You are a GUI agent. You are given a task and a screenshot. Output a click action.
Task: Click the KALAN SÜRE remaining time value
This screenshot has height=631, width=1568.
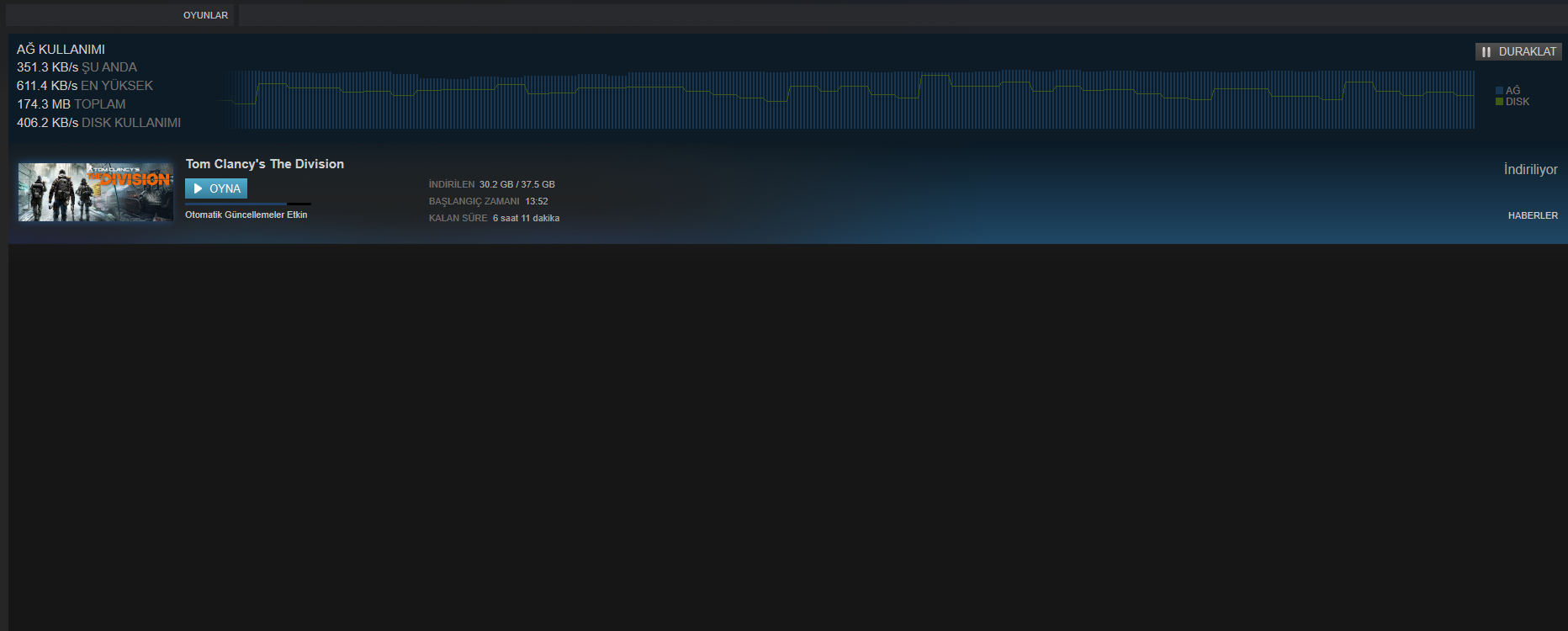point(526,218)
